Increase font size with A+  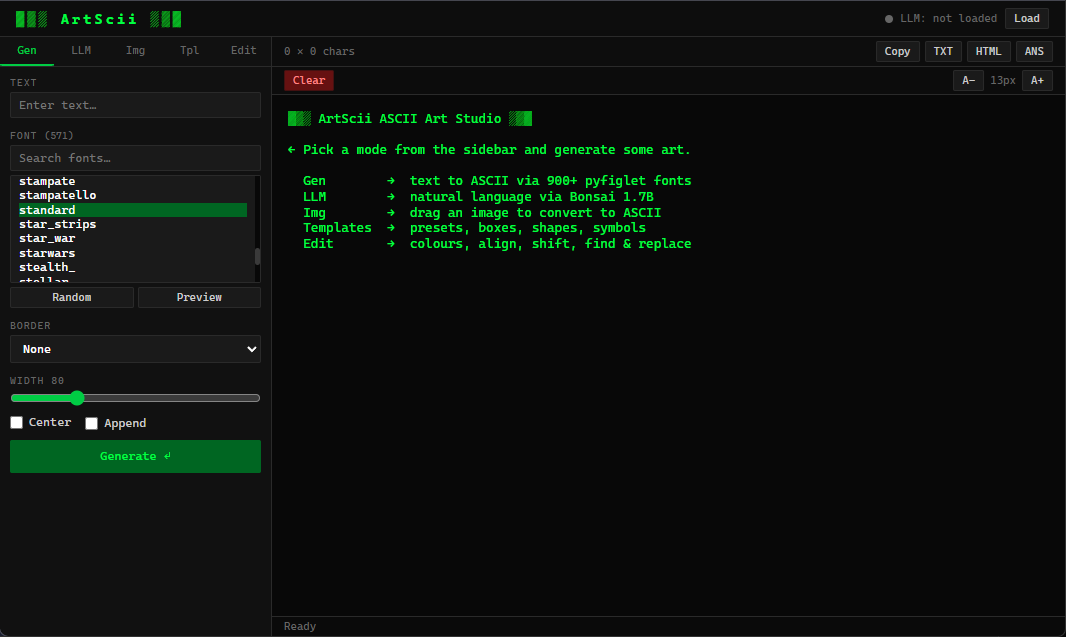[x=1037, y=80]
